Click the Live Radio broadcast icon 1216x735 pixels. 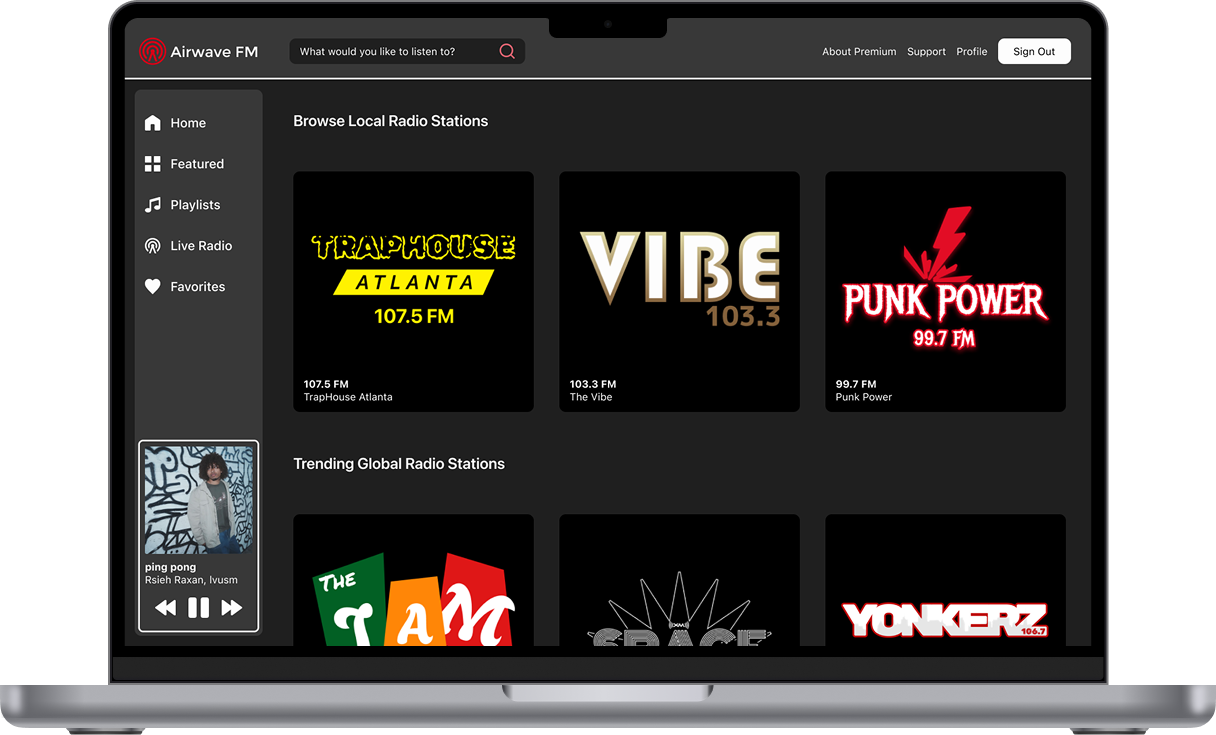153,246
